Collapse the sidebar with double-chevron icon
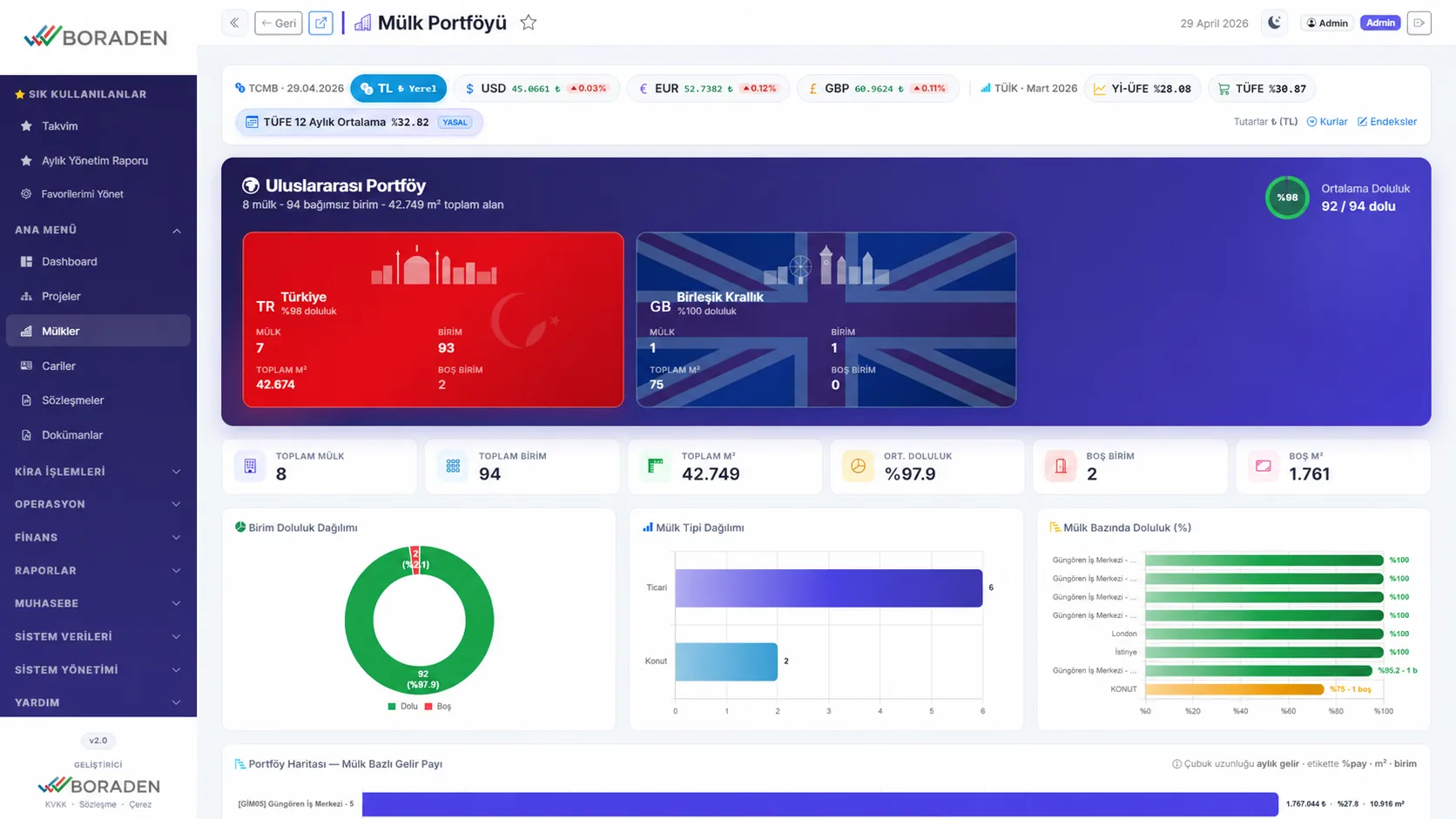The image size is (1456, 819). pos(234,23)
